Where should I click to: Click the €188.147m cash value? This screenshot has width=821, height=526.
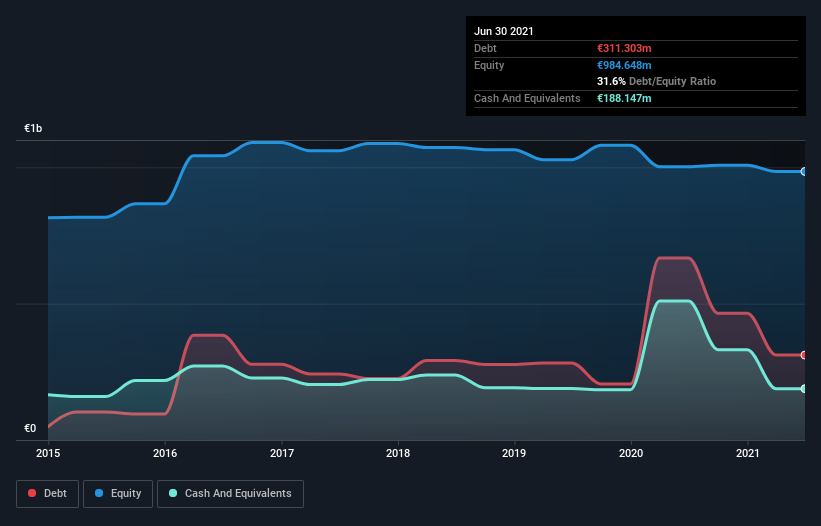pos(624,98)
